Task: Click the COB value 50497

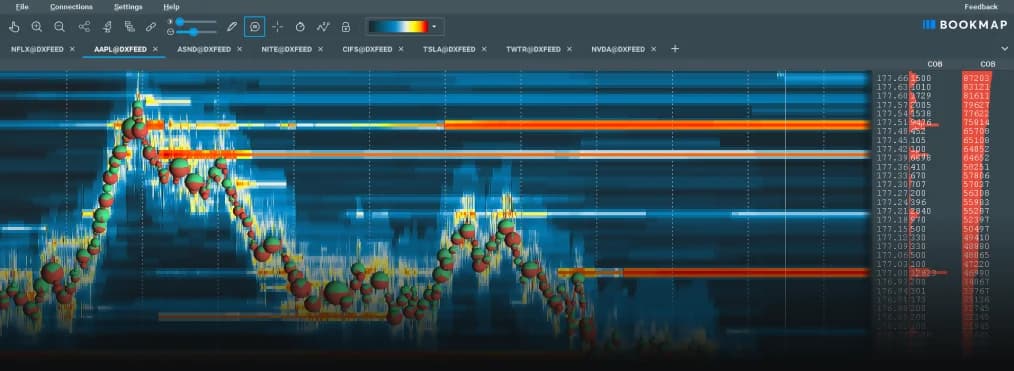Action: pyautogui.click(x=976, y=229)
